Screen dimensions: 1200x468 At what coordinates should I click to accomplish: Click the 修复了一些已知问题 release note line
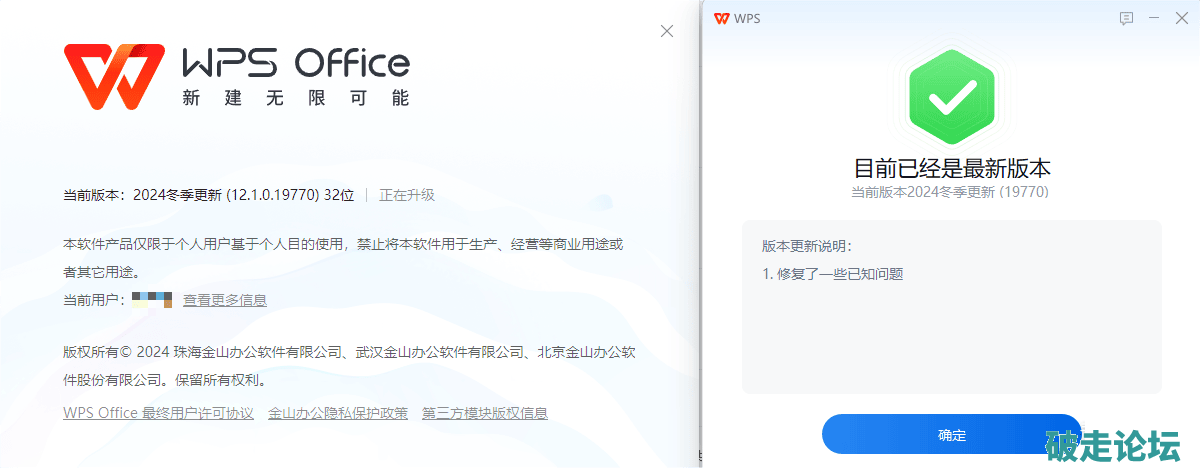tap(832, 273)
